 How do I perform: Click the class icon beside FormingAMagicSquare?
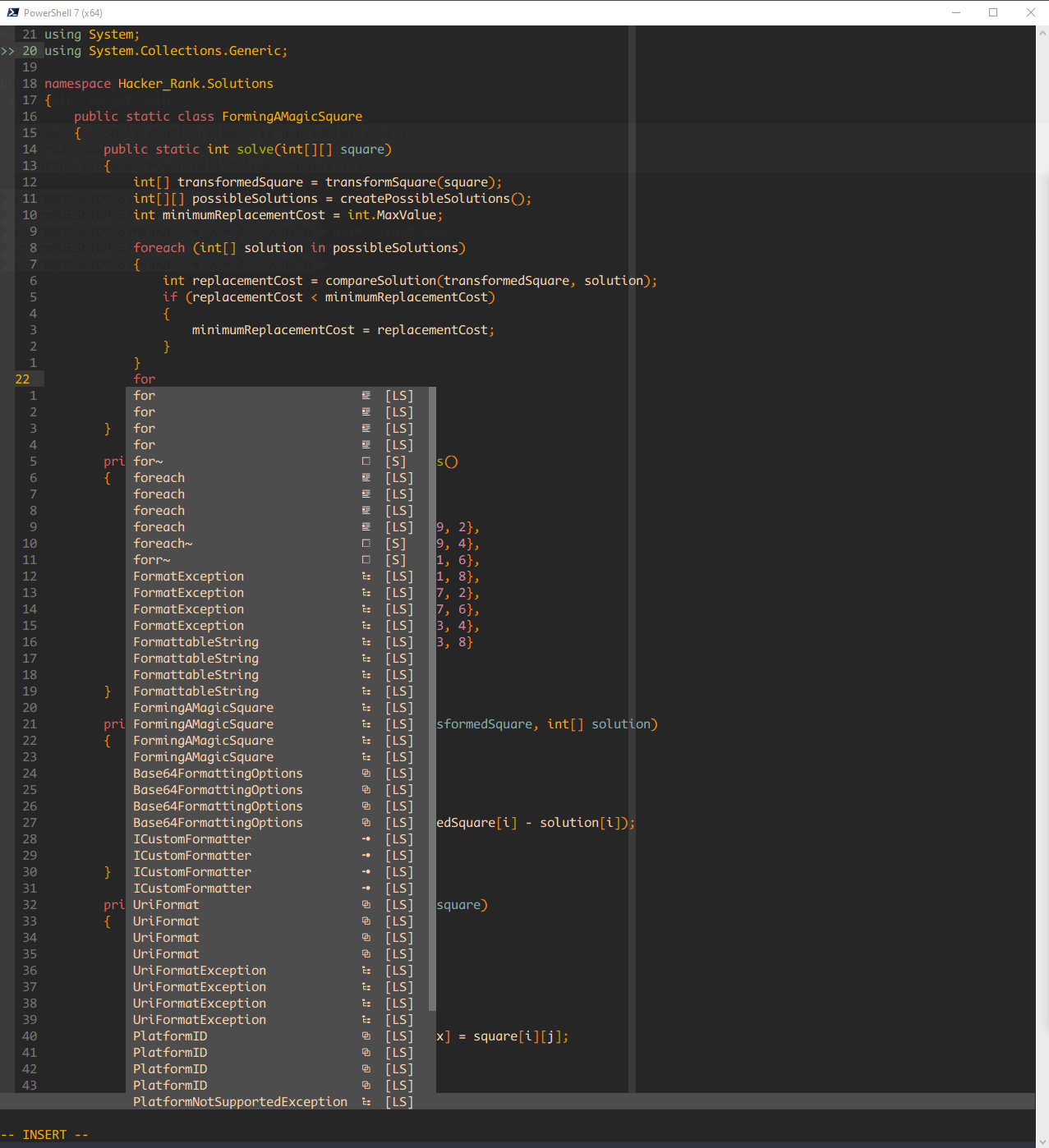click(x=366, y=707)
